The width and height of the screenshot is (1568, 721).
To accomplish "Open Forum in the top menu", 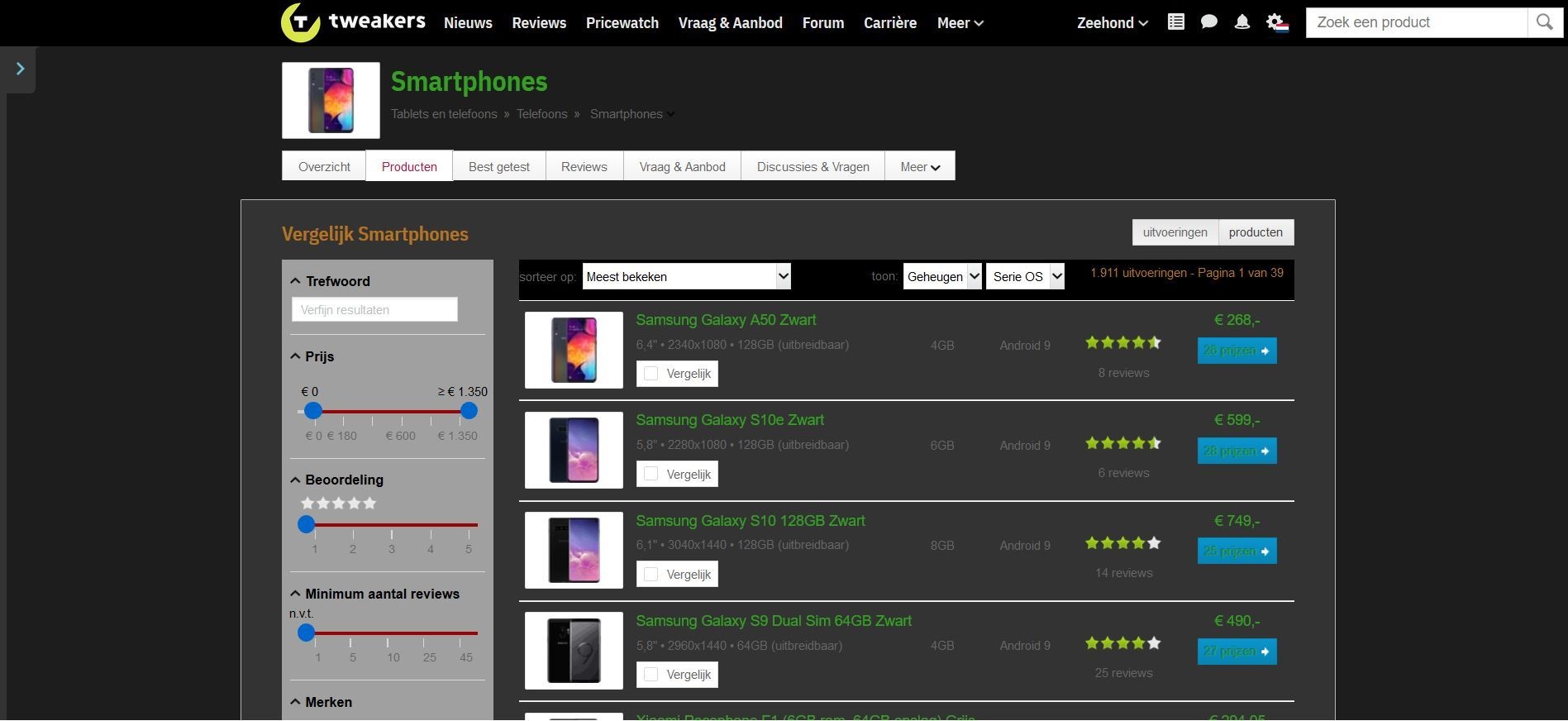I will coord(823,23).
